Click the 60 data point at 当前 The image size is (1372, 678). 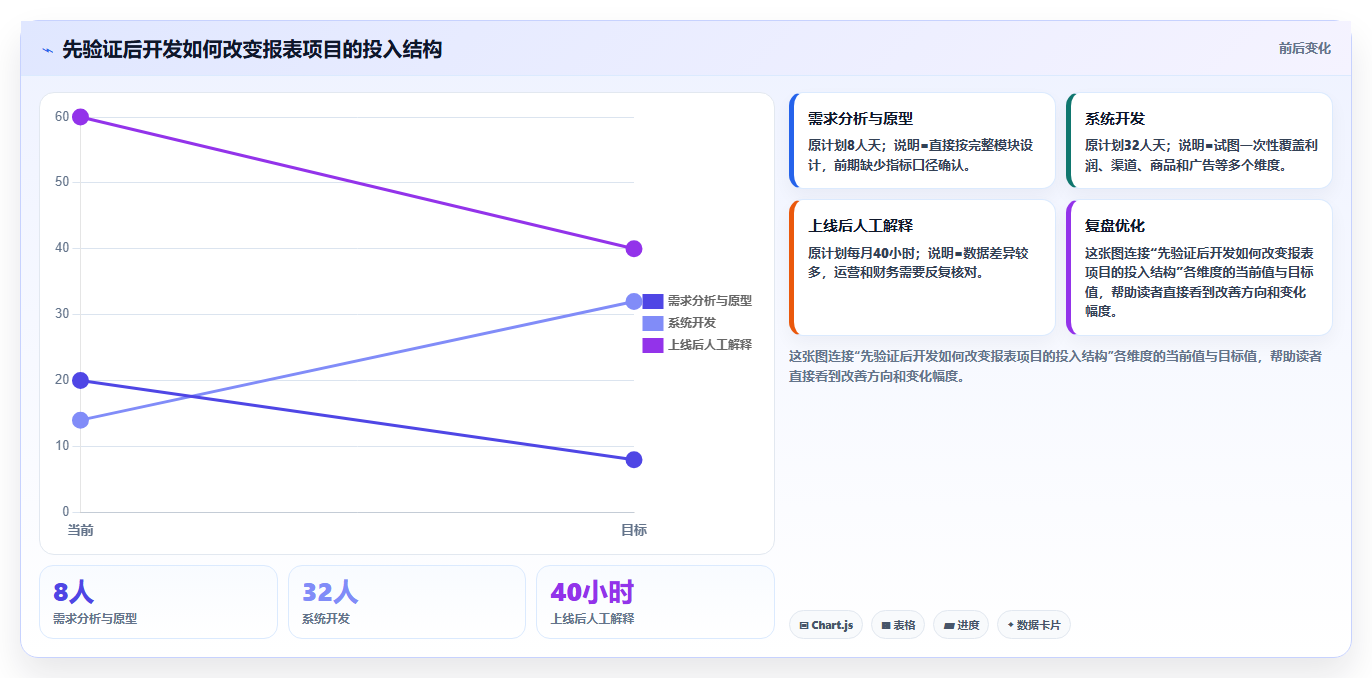tap(80, 117)
